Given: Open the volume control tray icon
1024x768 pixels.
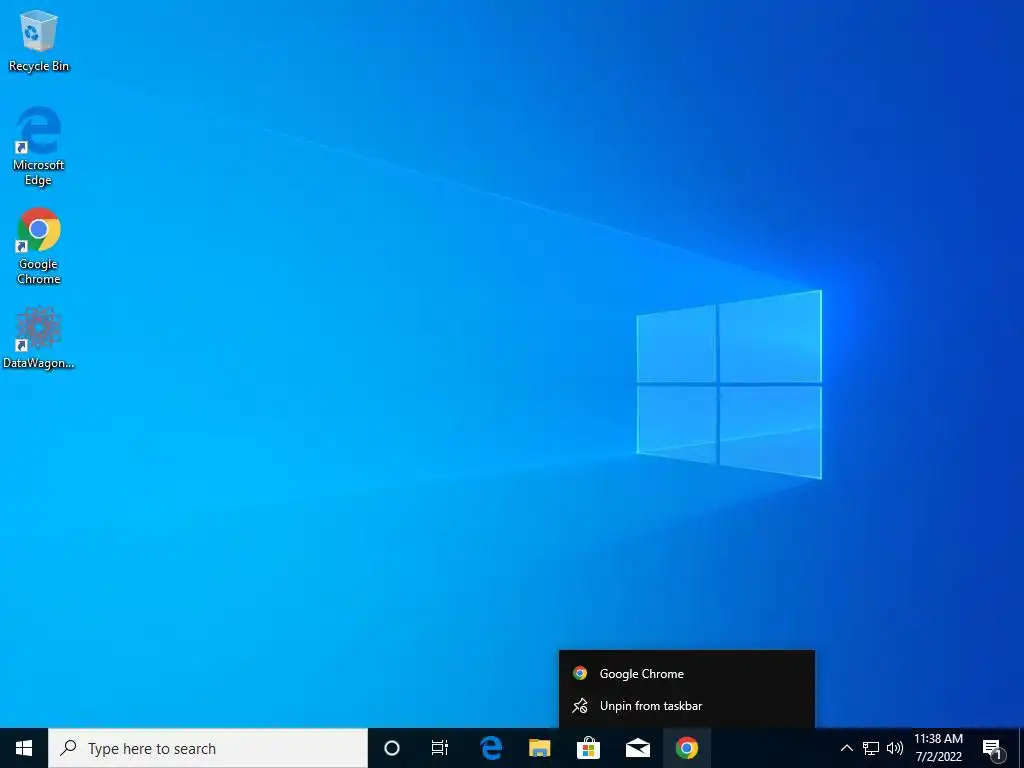Looking at the screenshot, I should pyautogui.click(x=895, y=748).
